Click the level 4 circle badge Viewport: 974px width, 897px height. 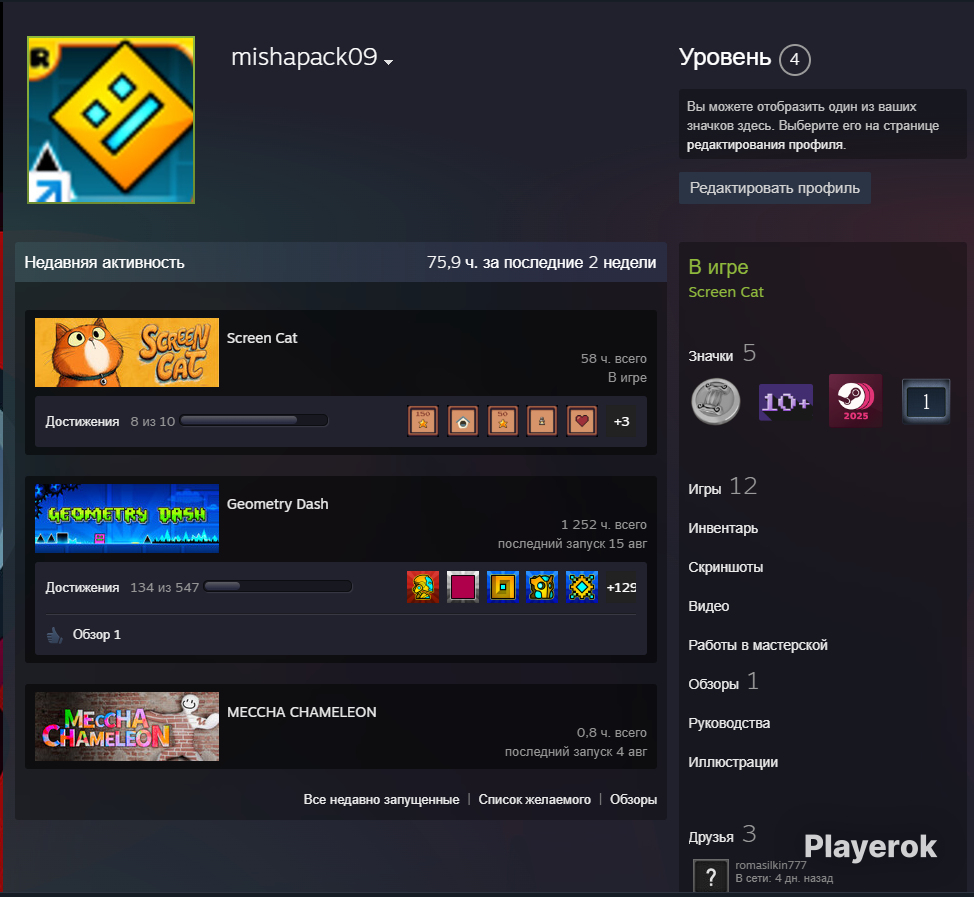tap(794, 60)
